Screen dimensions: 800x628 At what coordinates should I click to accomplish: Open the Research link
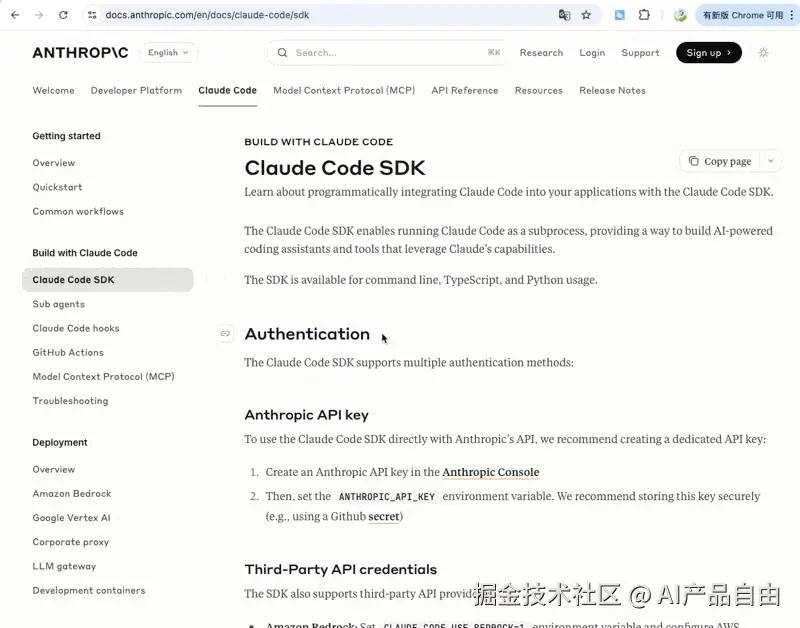(541, 53)
